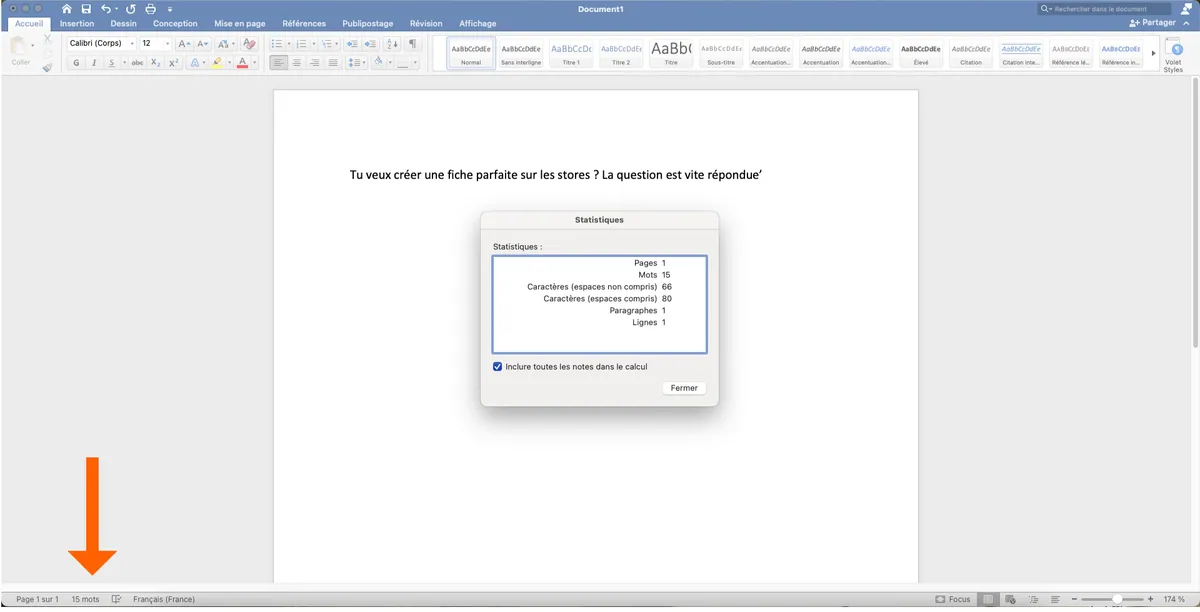Pick the highlight color button

[217, 63]
